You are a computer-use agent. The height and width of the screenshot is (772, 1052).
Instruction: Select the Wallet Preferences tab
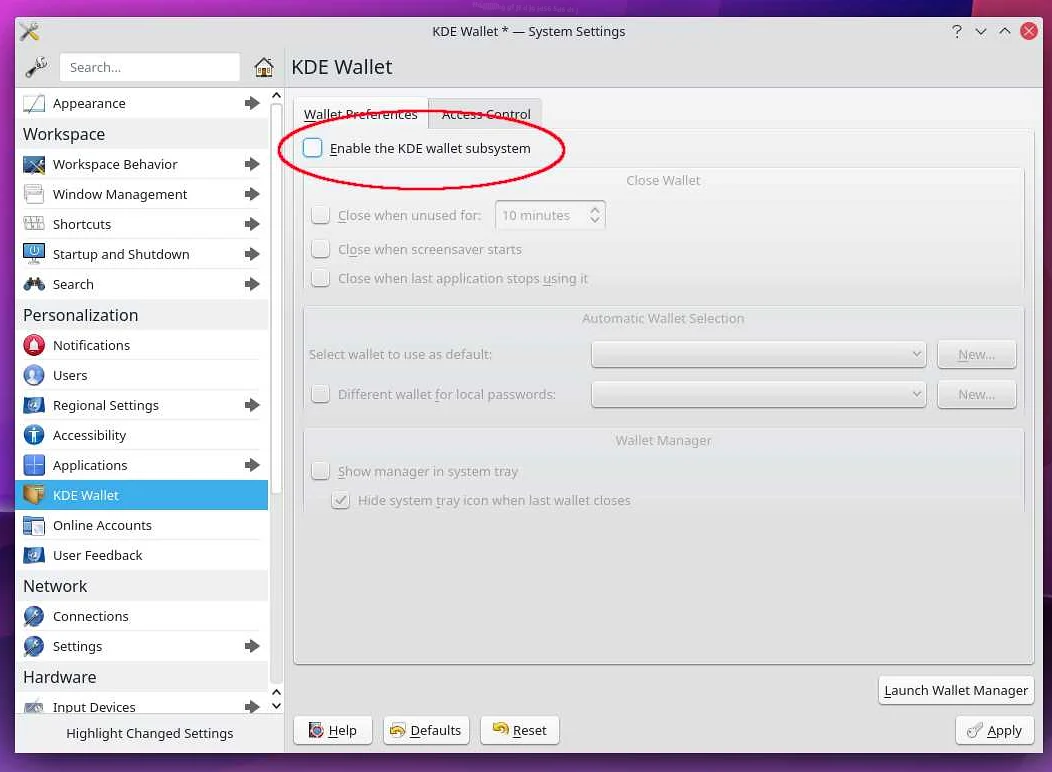[x=360, y=113]
